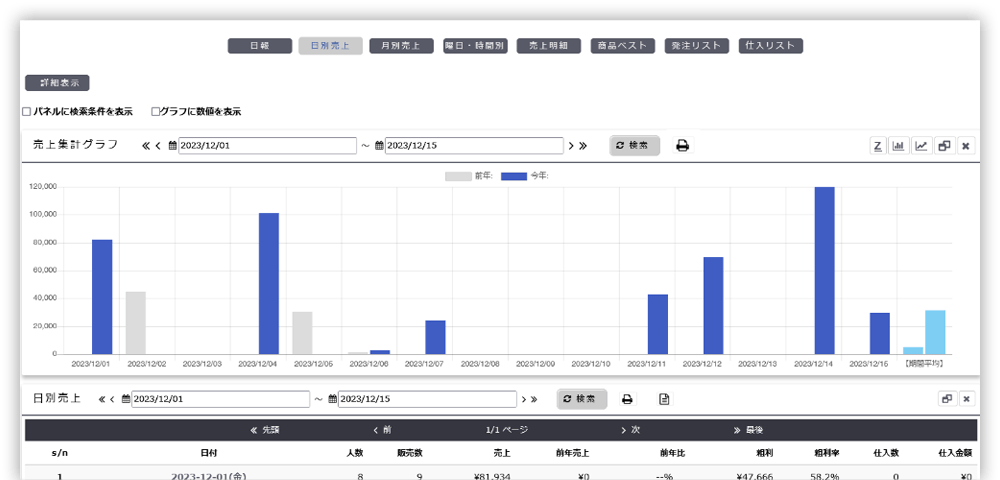
Task: Click the document export icon in the 日別売上 panel
Action: [663, 399]
